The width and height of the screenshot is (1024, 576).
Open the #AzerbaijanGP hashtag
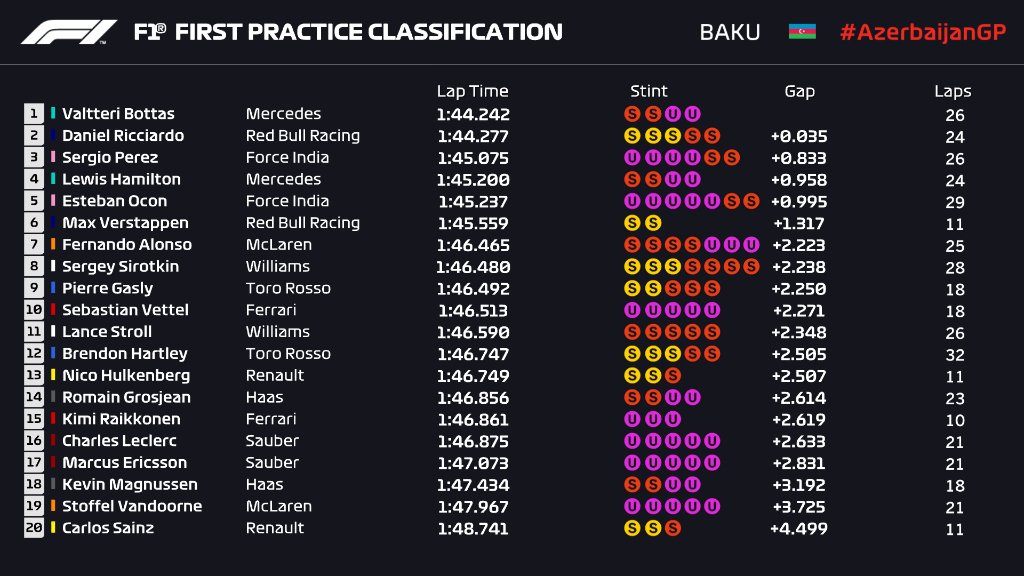coord(920,32)
